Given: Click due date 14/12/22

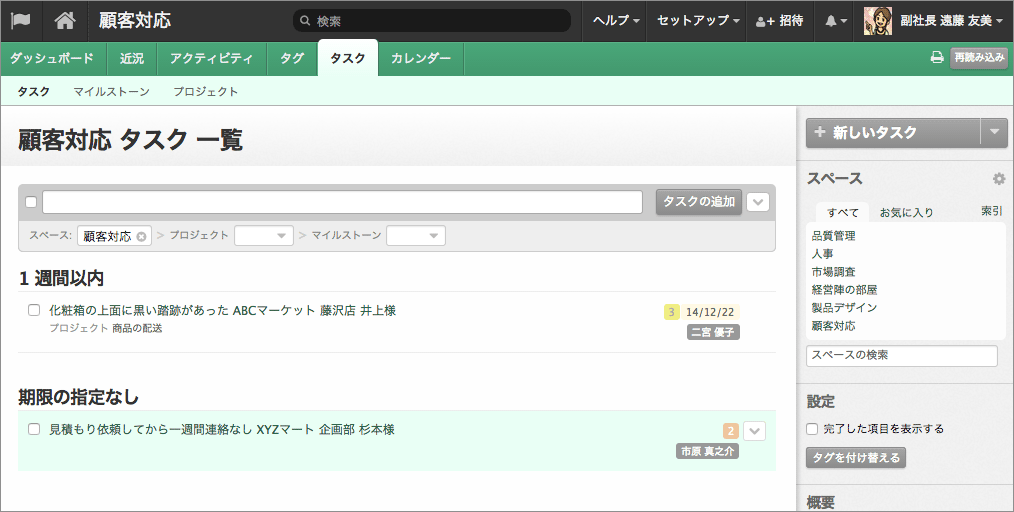Looking at the screenshot, I should click(x=710, y=312).
